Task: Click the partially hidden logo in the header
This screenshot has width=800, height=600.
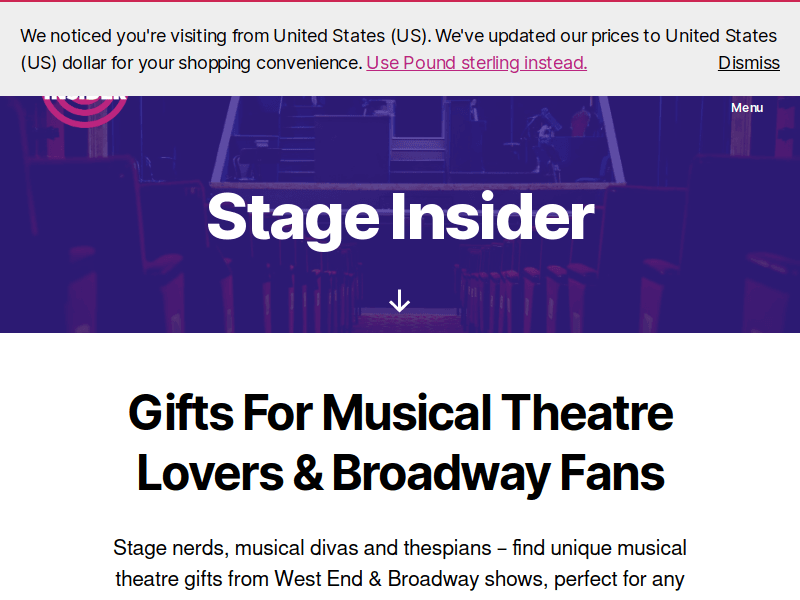Action: (85, 95)
